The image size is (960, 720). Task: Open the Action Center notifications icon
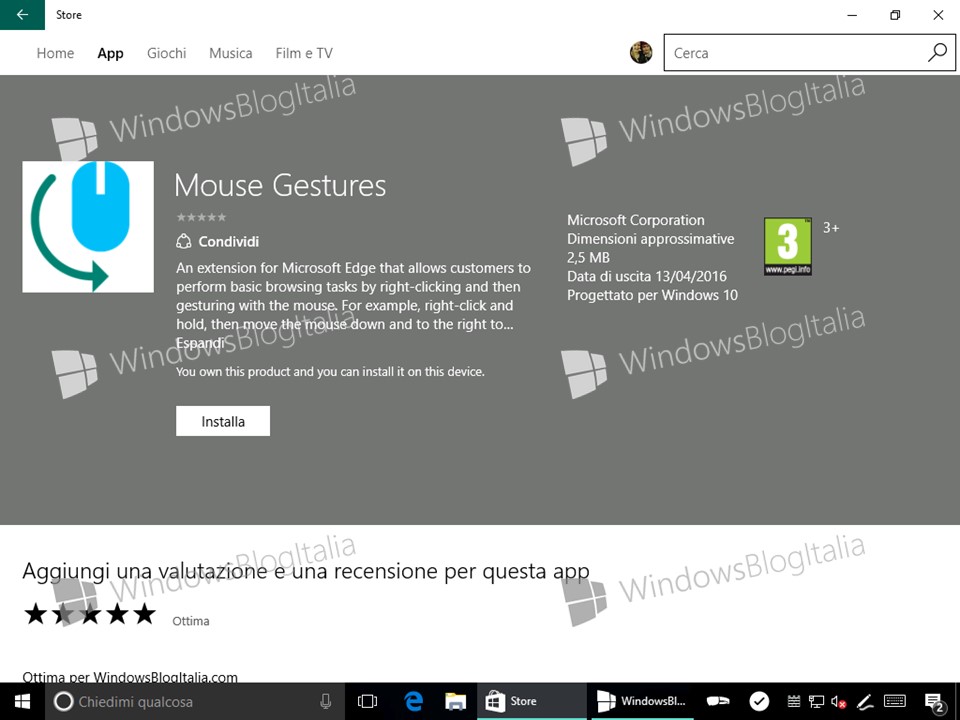934,702
